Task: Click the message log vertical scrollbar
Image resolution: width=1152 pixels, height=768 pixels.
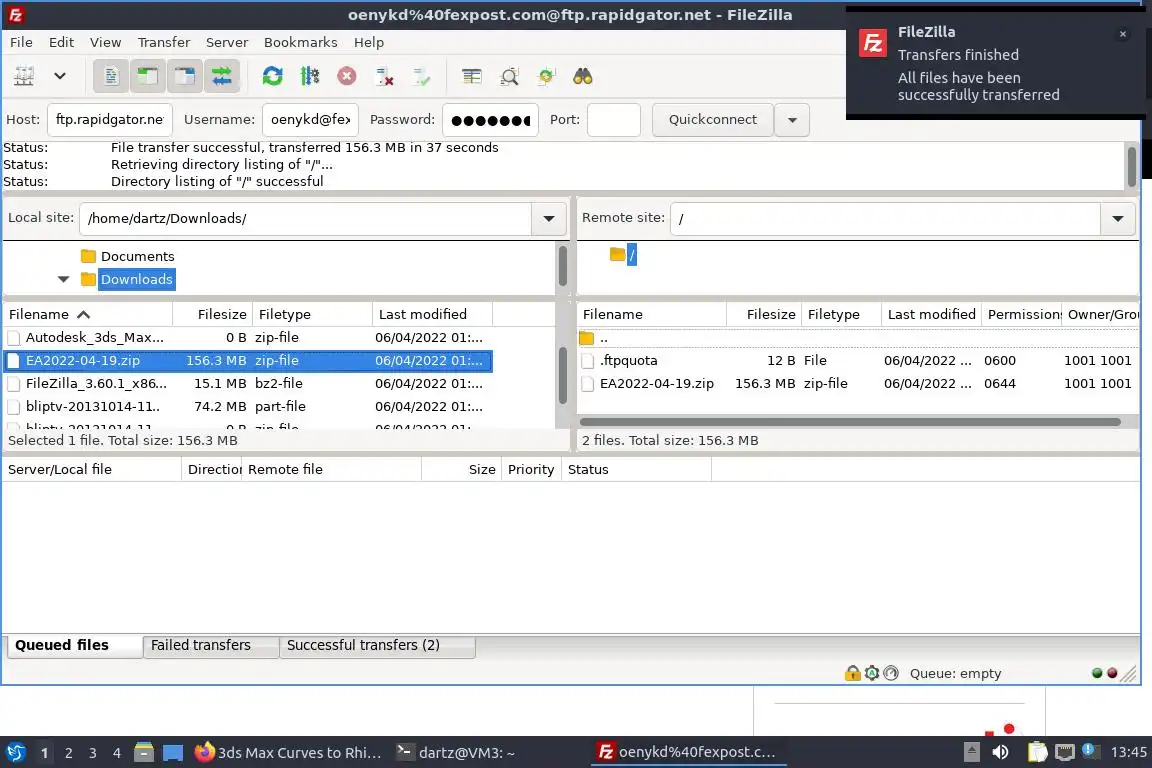Action: point(1131,167)
